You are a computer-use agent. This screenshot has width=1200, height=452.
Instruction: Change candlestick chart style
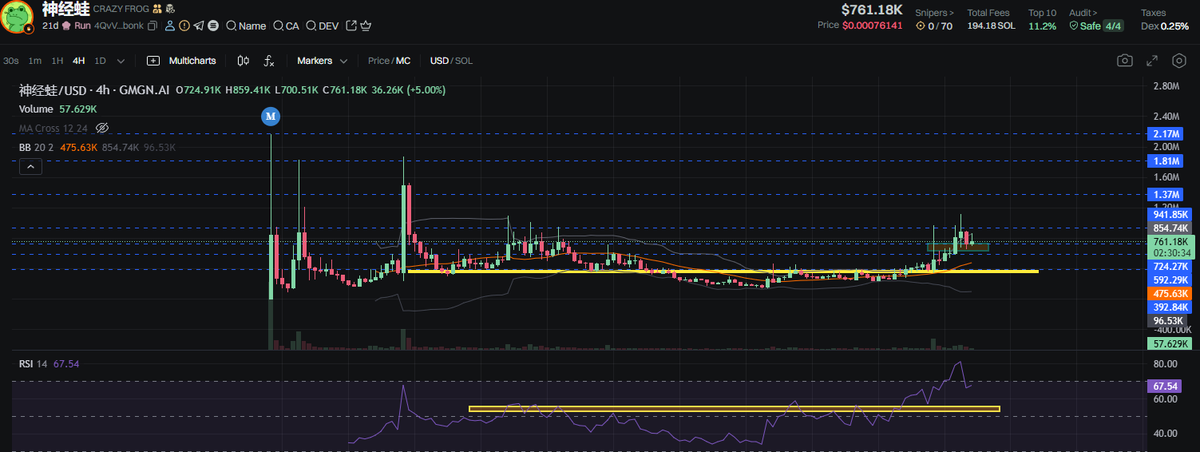pyautogui.click(x=243, y=61)
